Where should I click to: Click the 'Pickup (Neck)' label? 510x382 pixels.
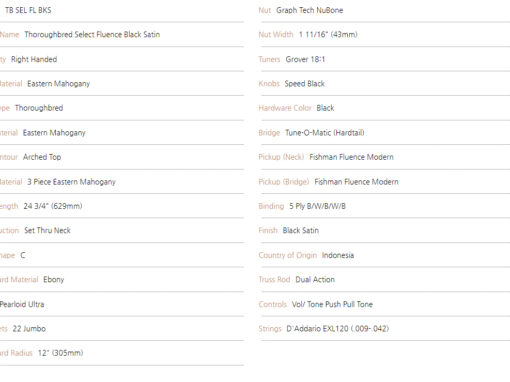(x=281, y=157)
